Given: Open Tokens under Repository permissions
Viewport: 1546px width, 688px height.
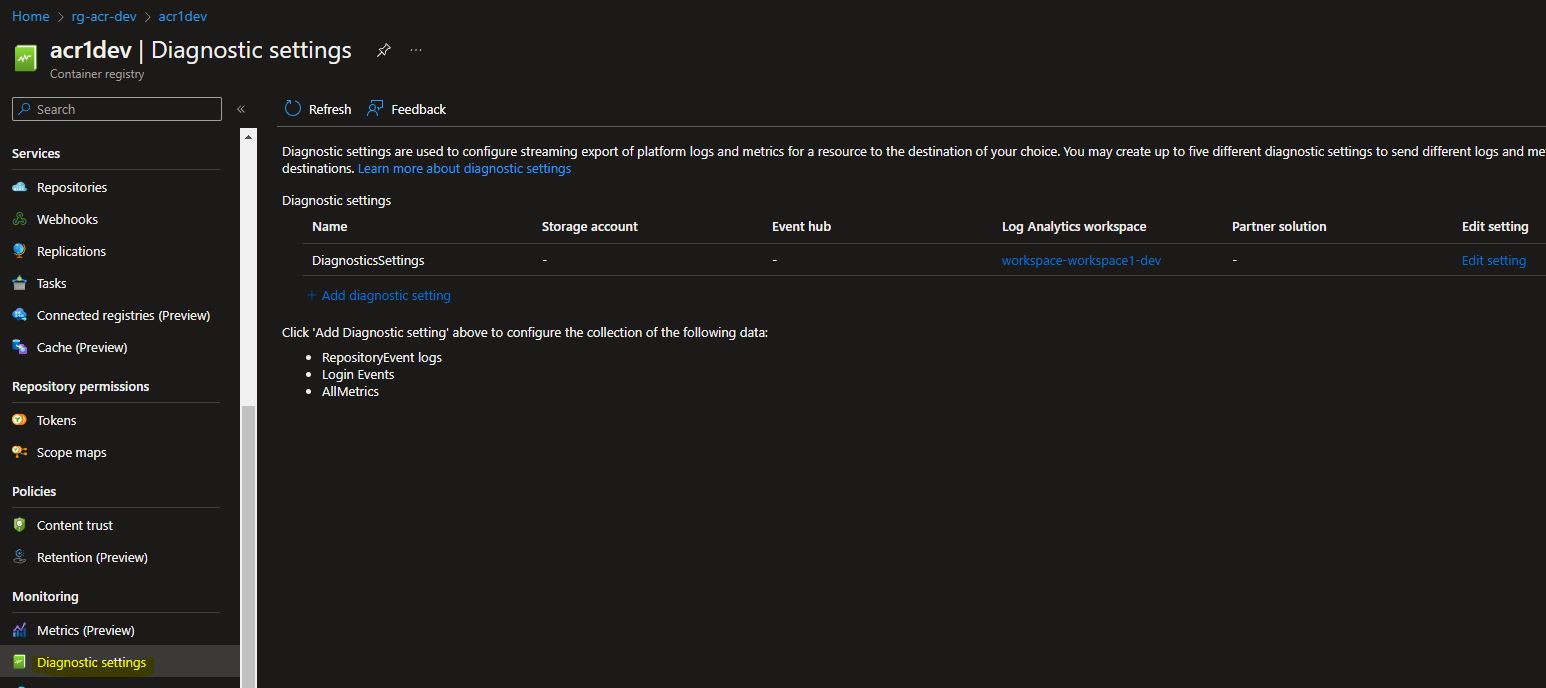Looking at the screenshot, I should 57,420.
